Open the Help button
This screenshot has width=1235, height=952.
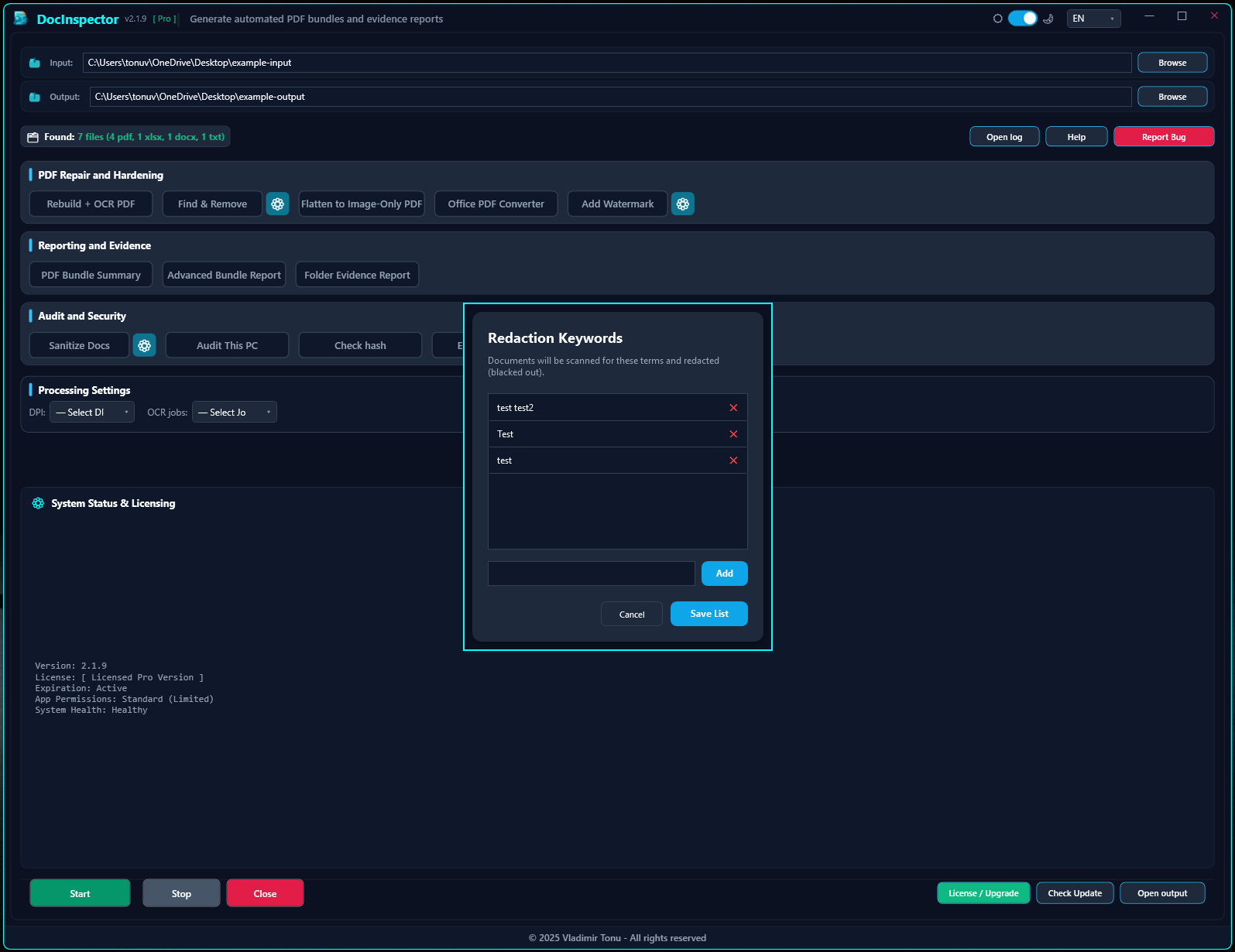(1076, 137)
